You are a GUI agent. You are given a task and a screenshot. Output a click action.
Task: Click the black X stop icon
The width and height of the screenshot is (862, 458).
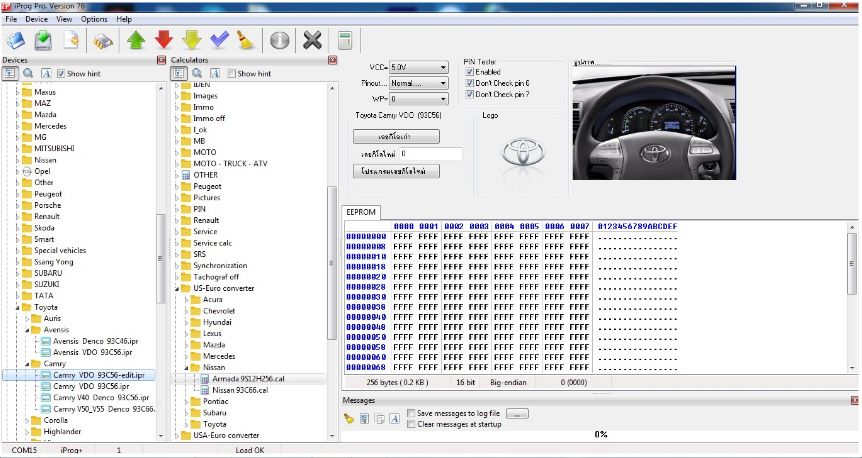click(312, 41)
